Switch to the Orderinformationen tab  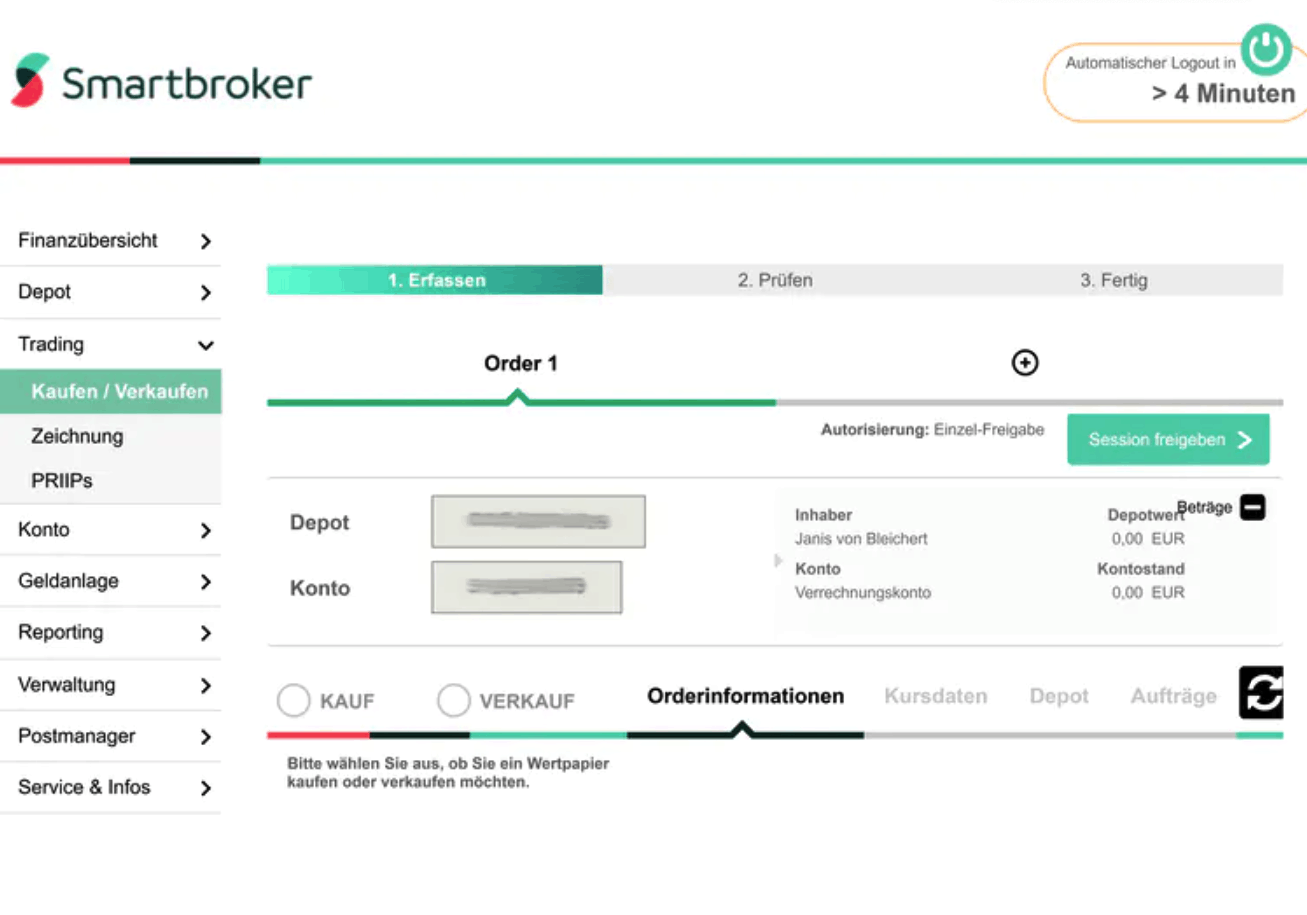tap(745, 696)
